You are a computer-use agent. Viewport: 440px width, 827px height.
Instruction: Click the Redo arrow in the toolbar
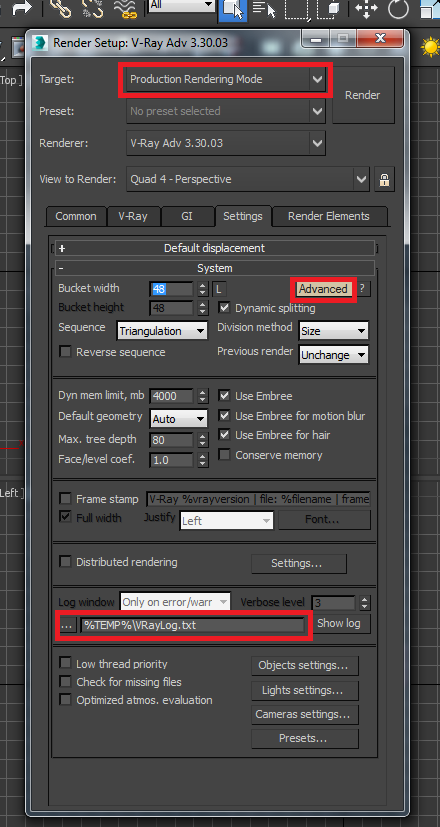click(21, 8)
